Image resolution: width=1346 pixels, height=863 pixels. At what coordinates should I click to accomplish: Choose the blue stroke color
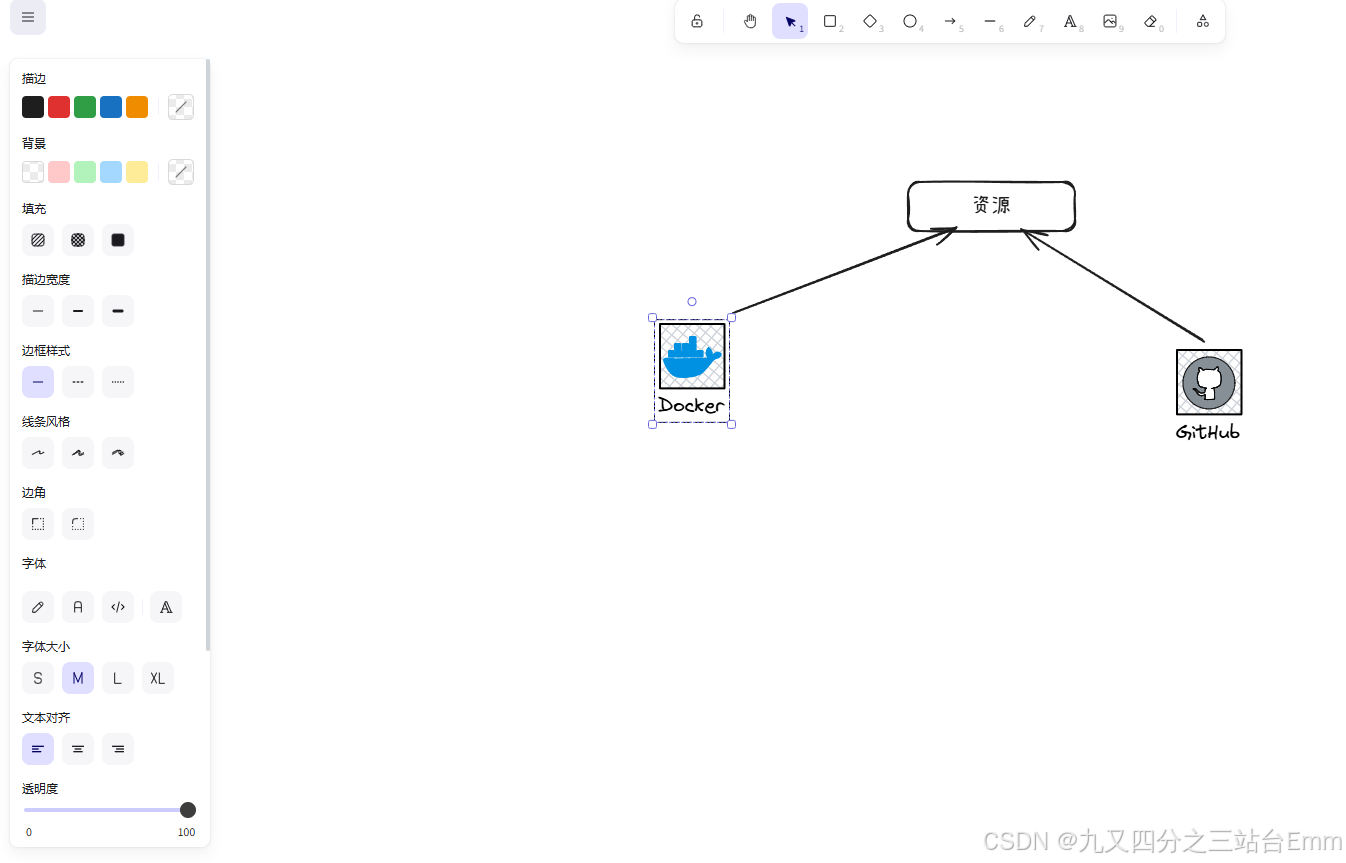click(111, 107)
